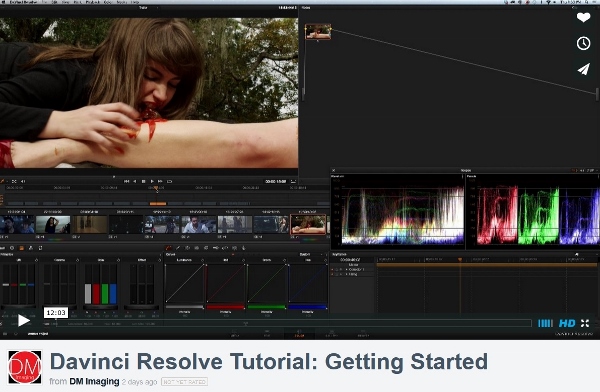
Task: Play the Vimeo video
Action: pyautogui.click(x=24, y=321)
